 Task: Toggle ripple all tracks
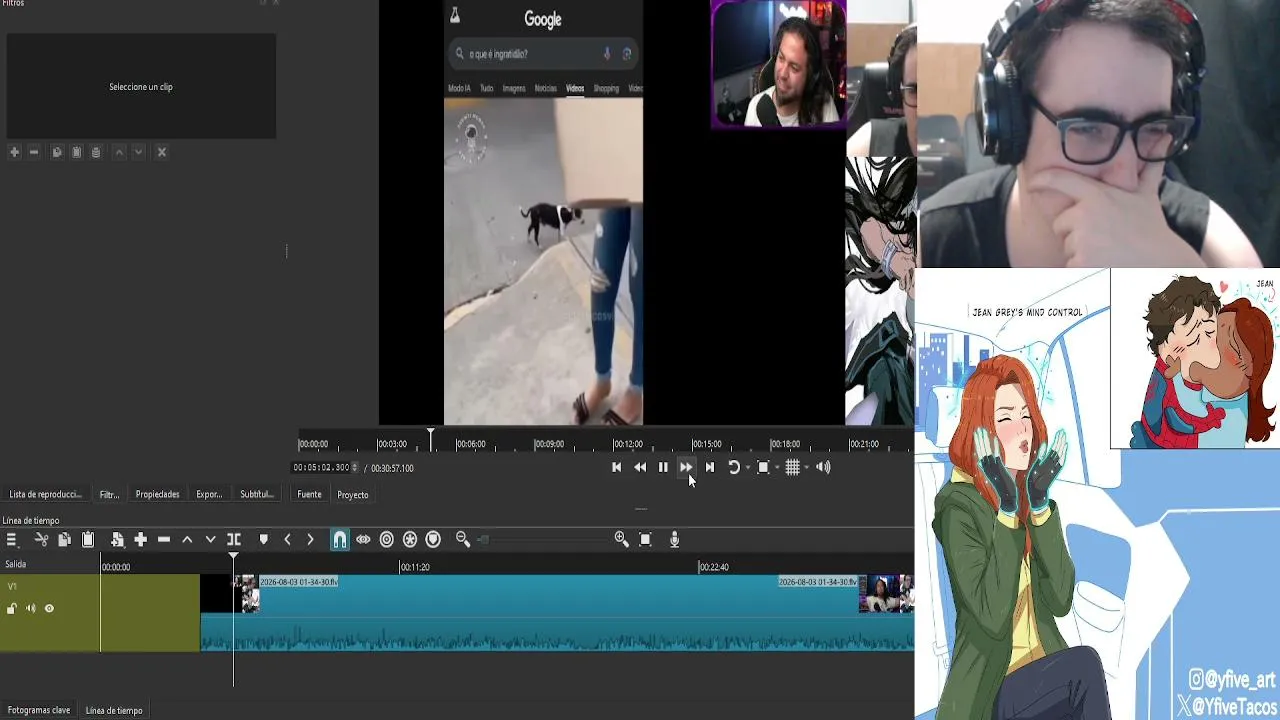pos(410,539)
